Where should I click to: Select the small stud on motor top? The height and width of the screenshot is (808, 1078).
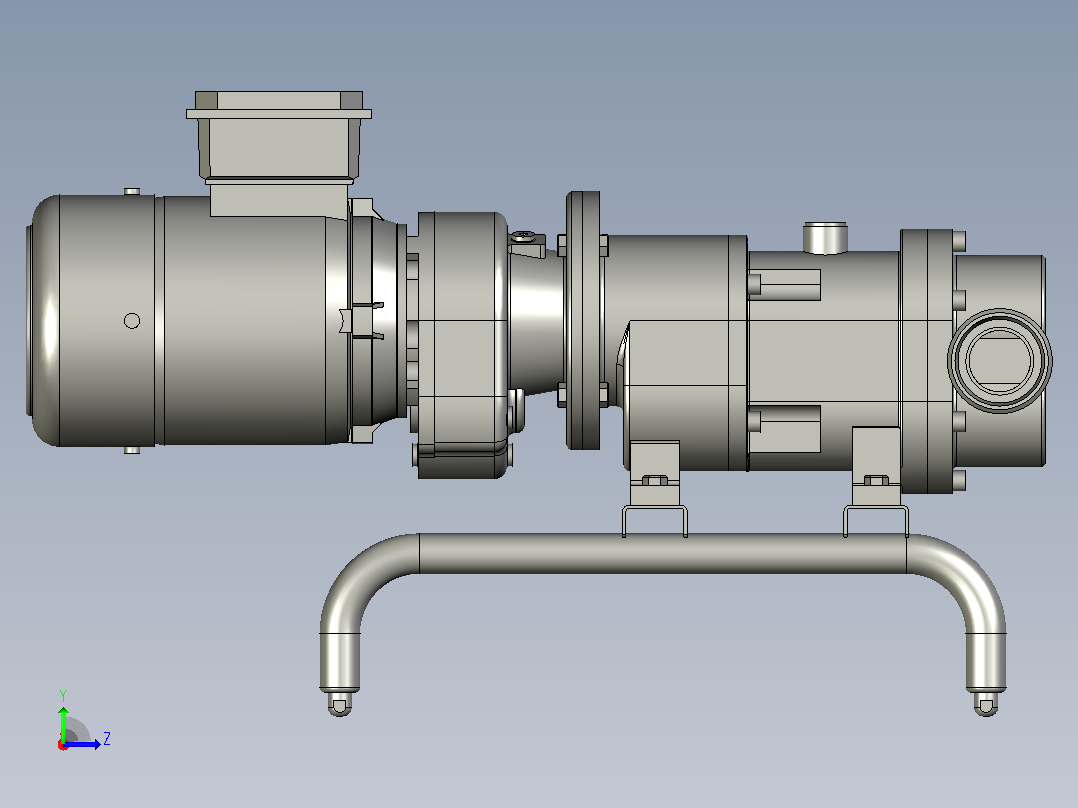click(132, 191)
